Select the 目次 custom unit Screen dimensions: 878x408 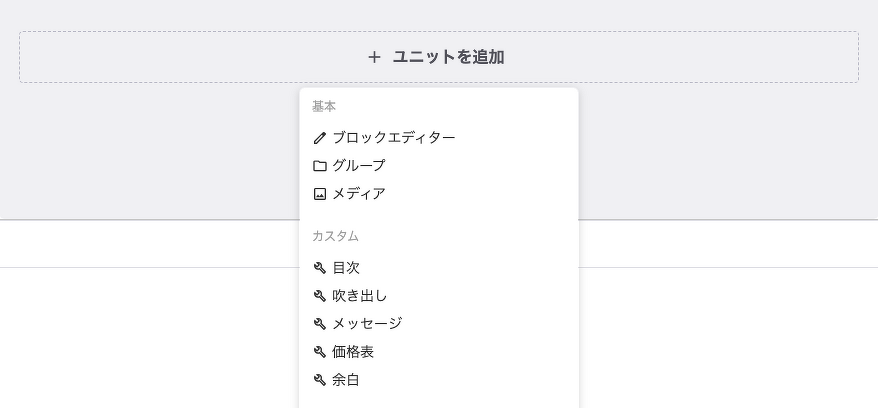[439, 268]
